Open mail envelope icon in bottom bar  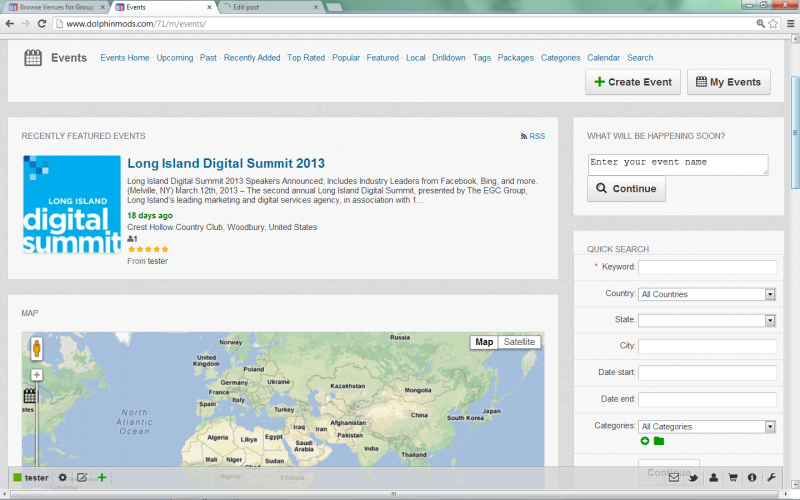click(674, 478)
